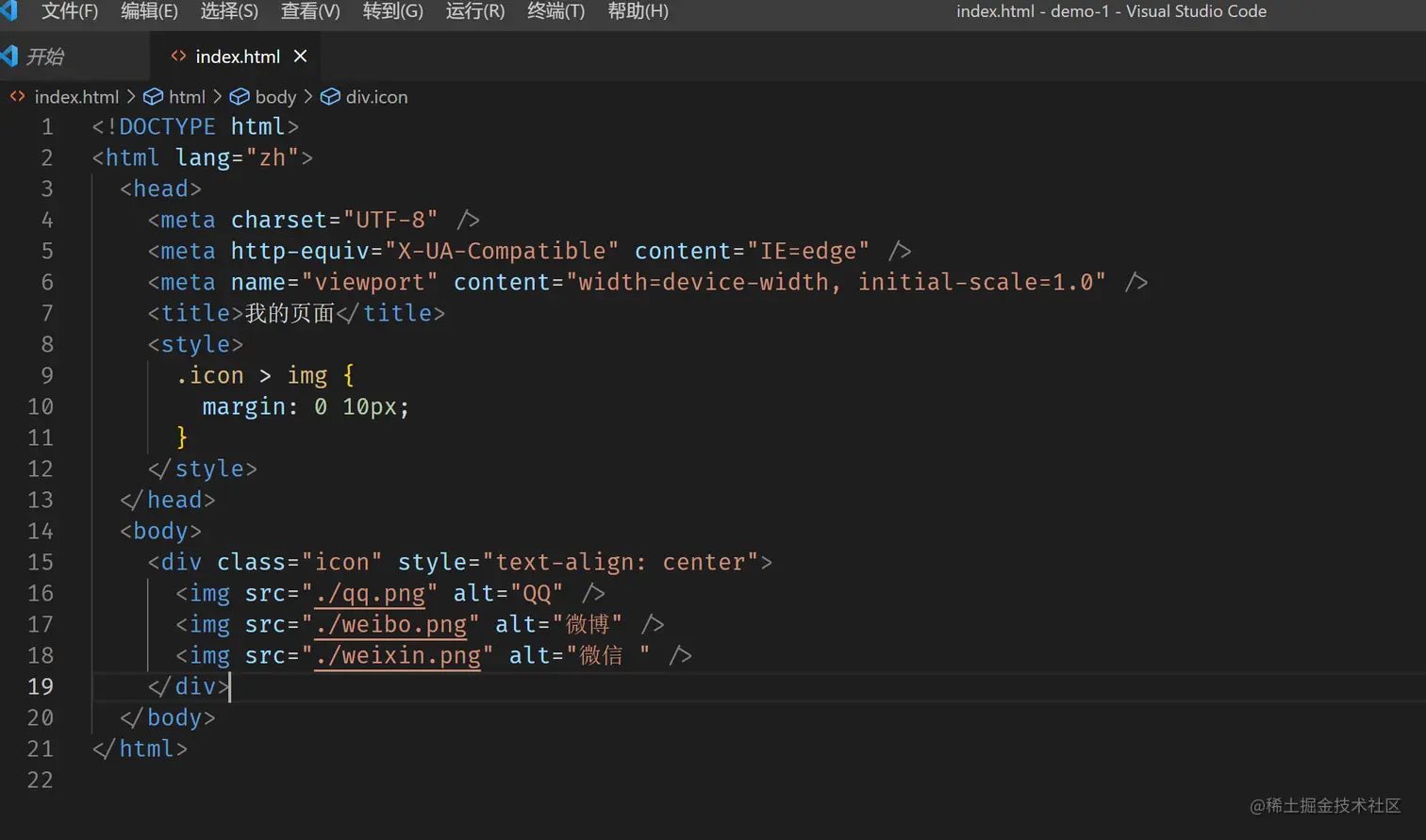The height and width of the screenshot is (840, 1426).
Task: Click the opening <body> tag on line 14
Action: coord(161,531)
